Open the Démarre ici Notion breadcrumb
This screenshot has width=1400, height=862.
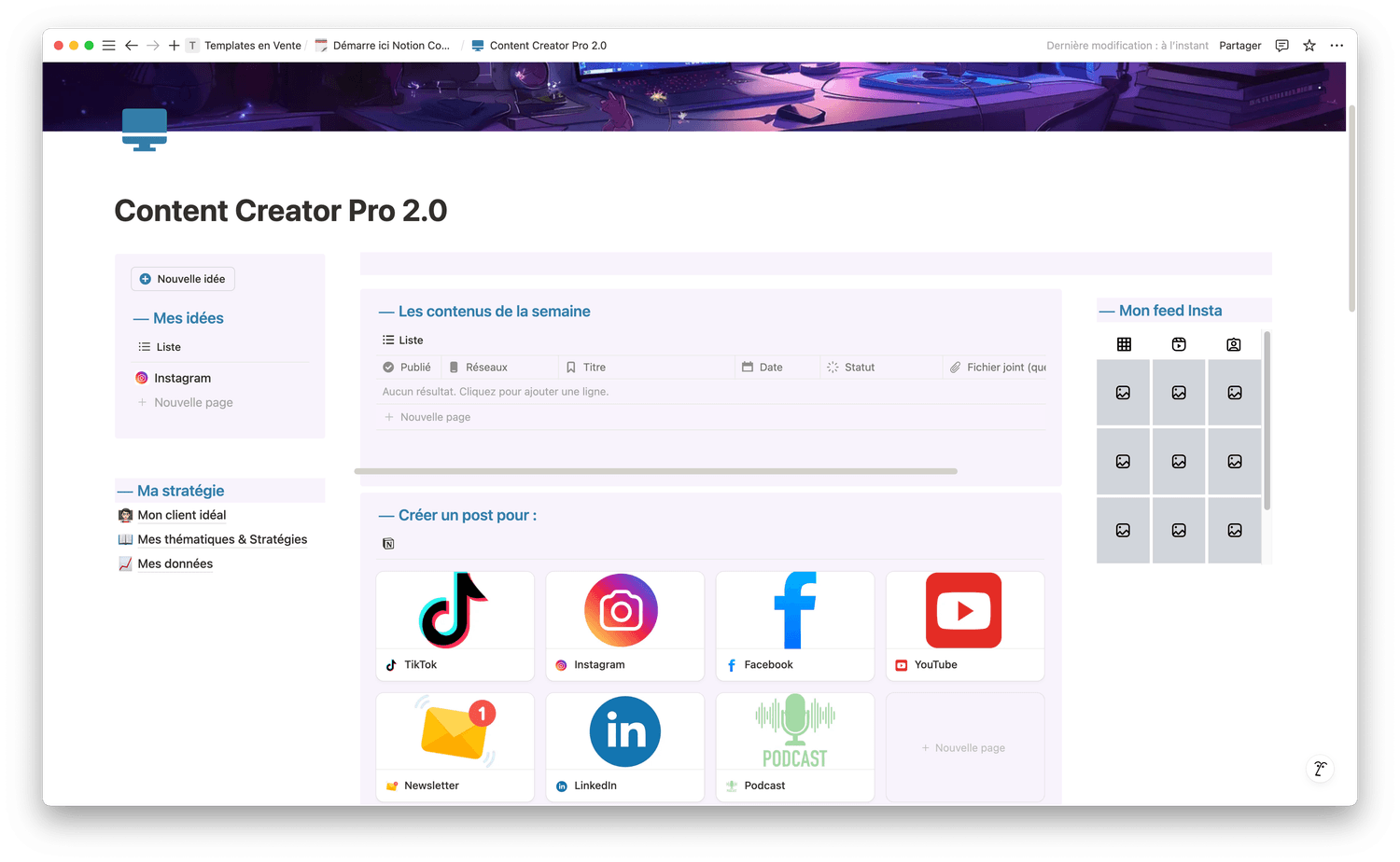383,45
